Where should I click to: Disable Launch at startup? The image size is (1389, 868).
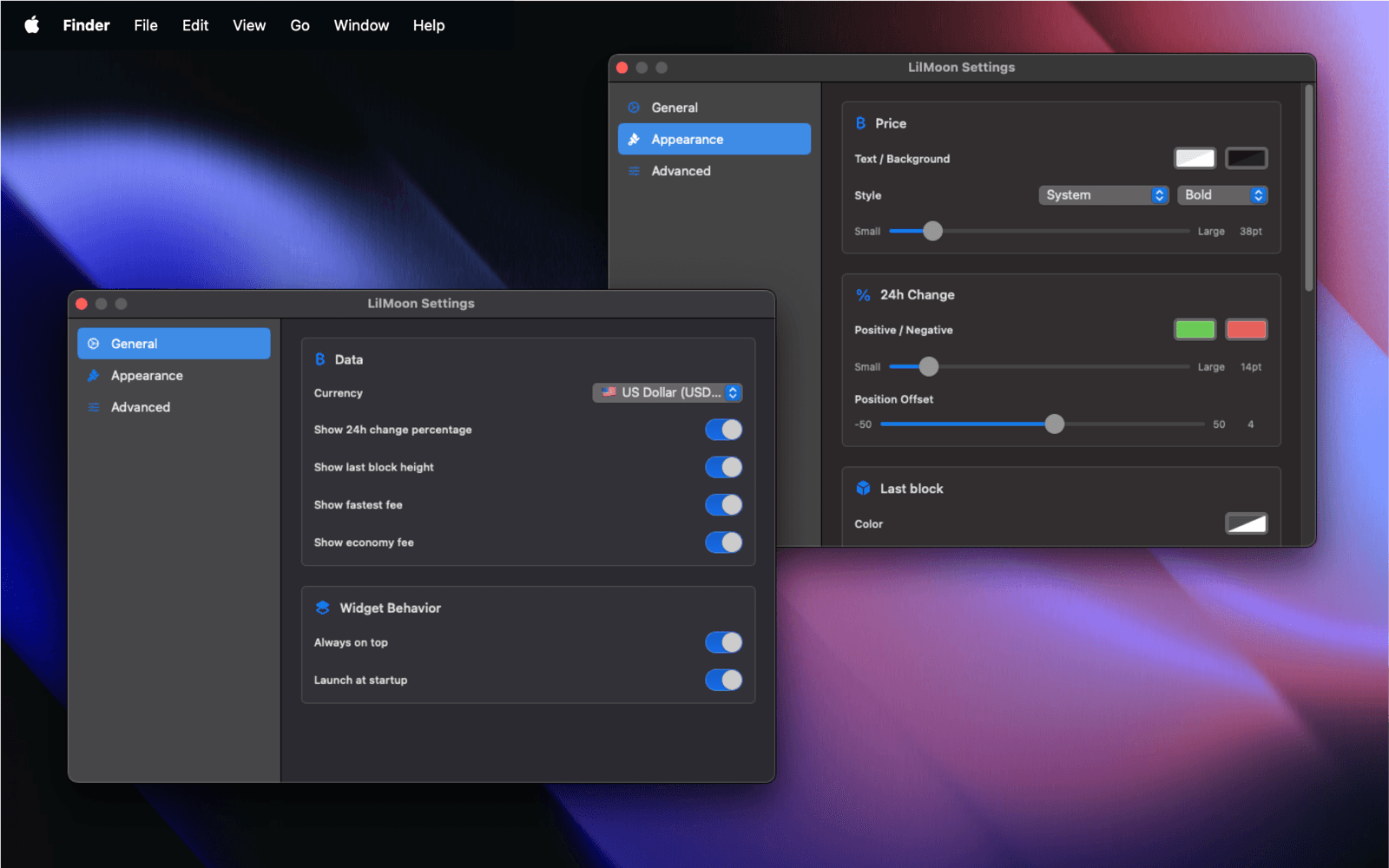coord(723,680)
